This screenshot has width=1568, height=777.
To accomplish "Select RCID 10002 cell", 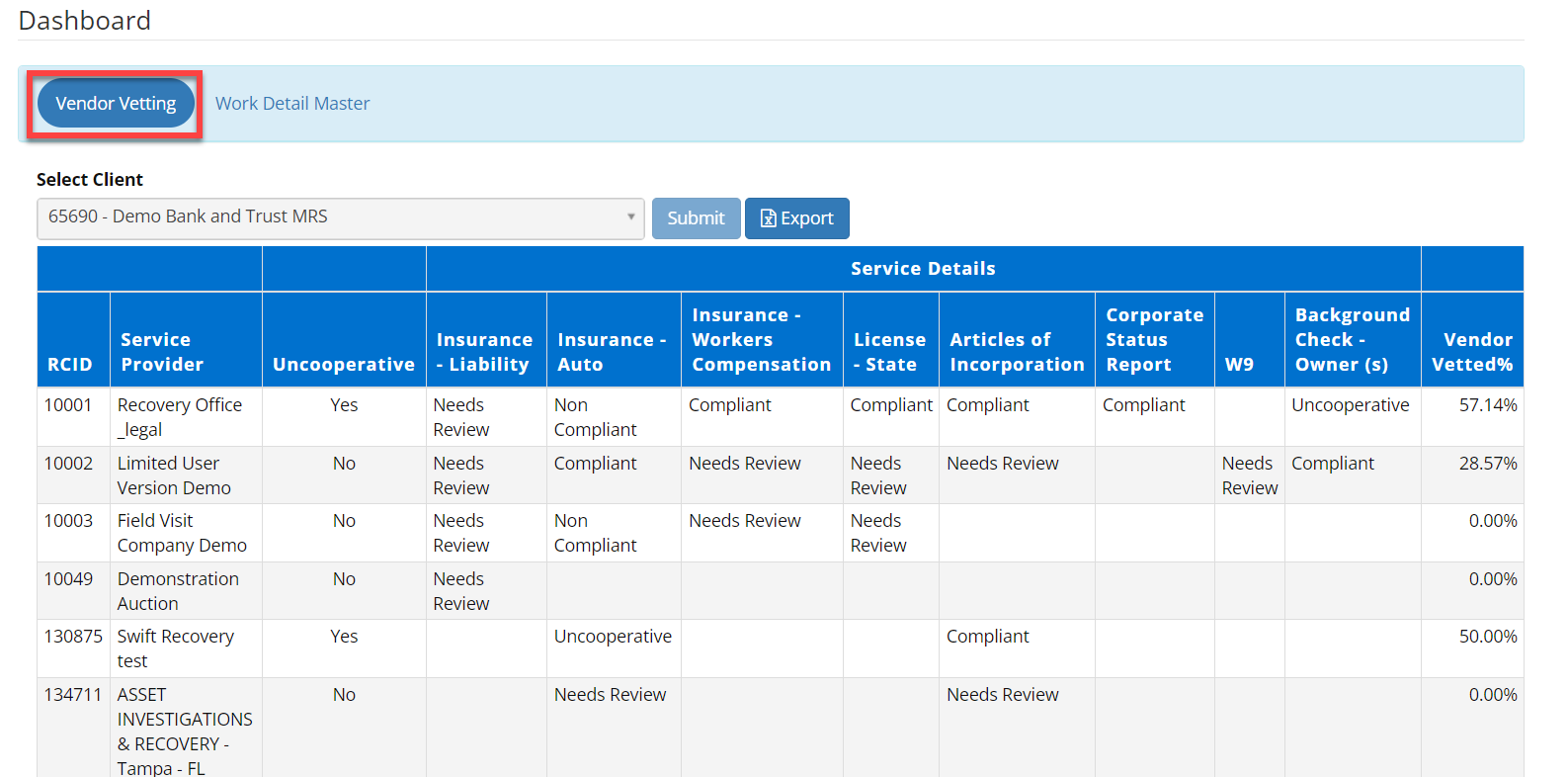I will (x=73, y=475).
